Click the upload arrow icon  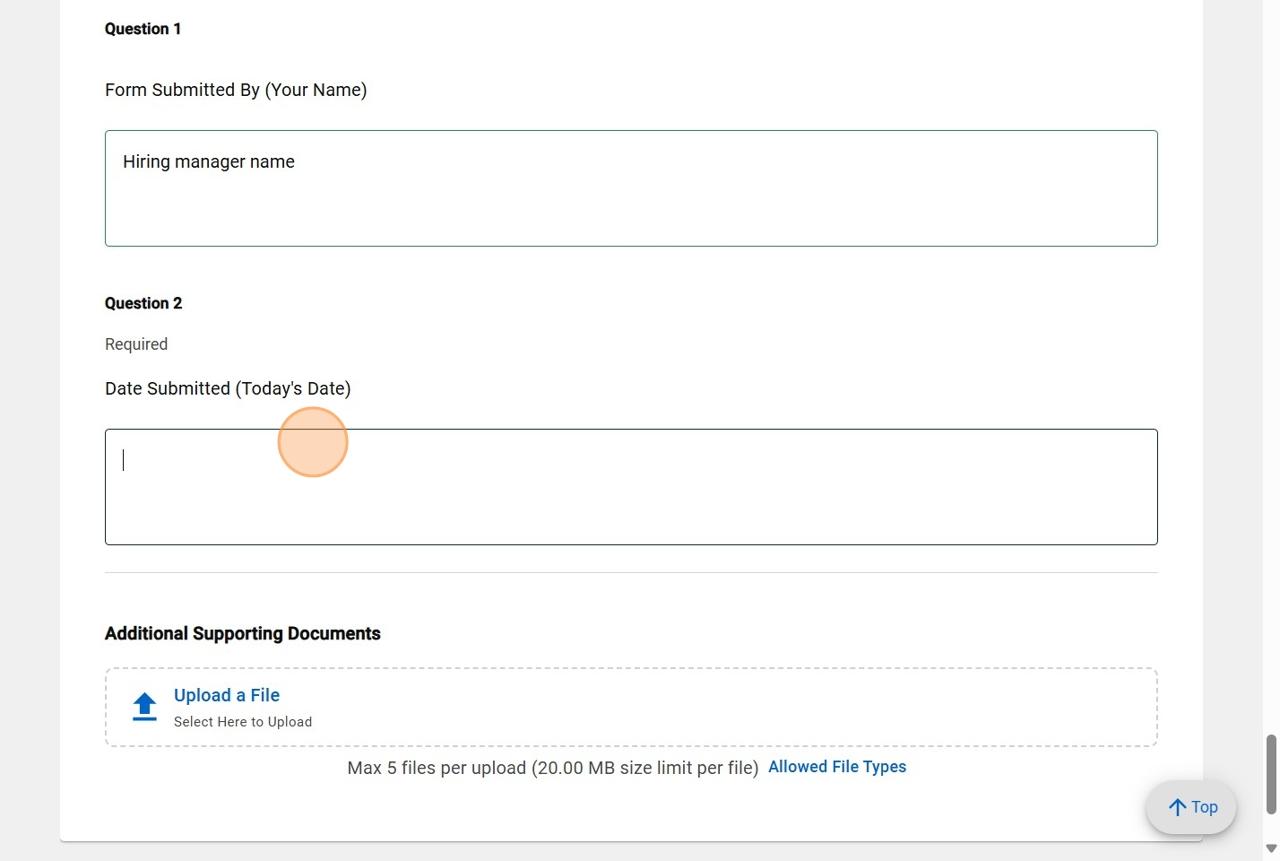point(145,706)
